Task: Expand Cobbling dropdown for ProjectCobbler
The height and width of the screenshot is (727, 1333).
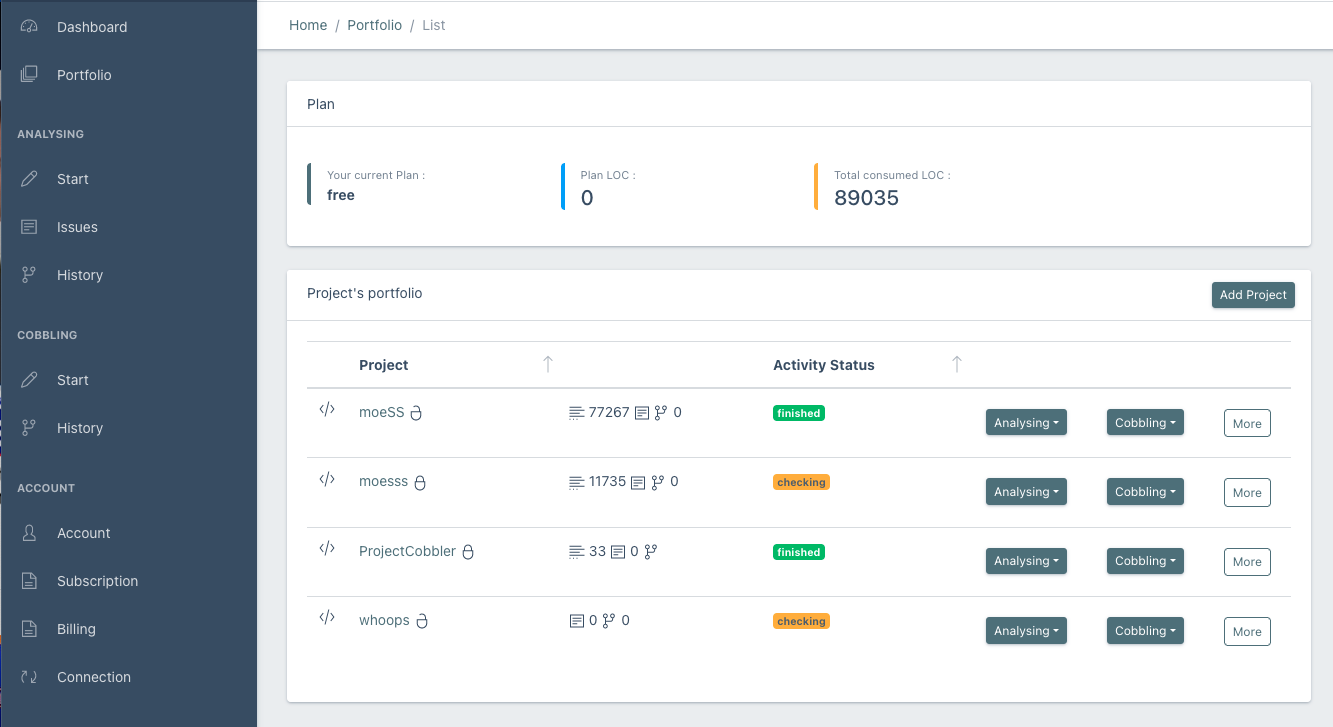Action: [x=1145, y=561]
